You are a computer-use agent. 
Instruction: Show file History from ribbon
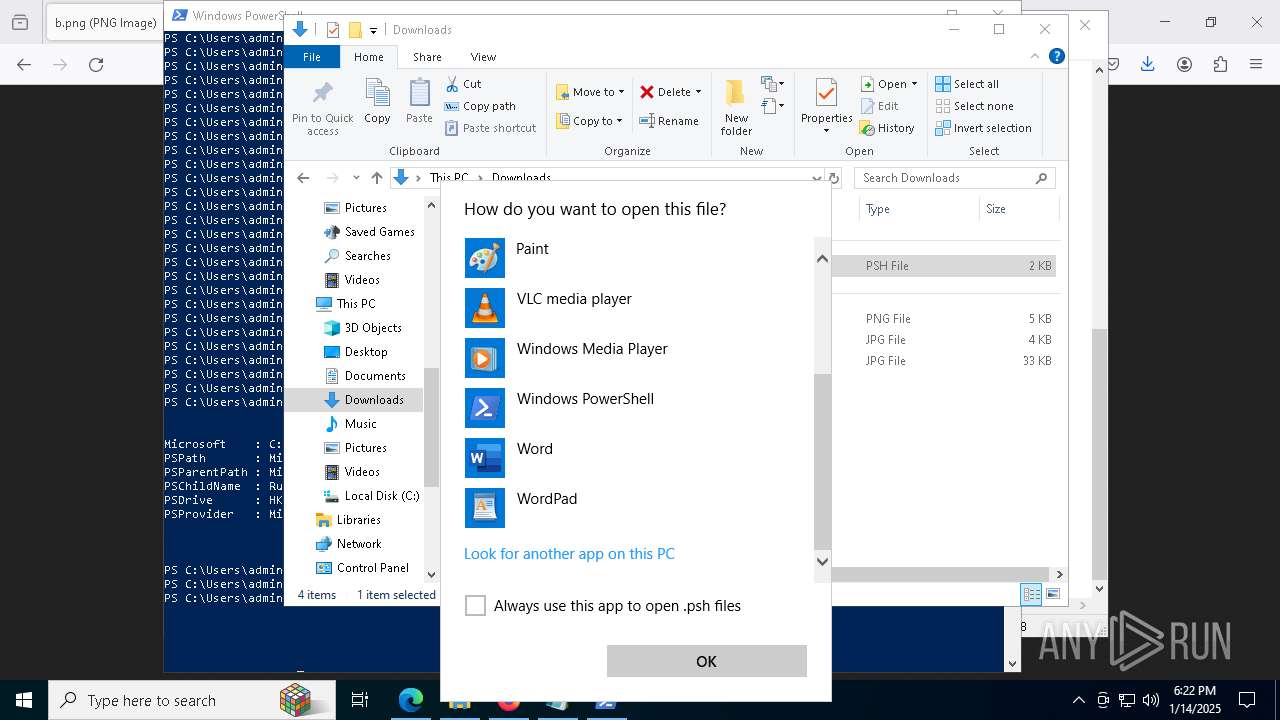(x=887, y=128)
